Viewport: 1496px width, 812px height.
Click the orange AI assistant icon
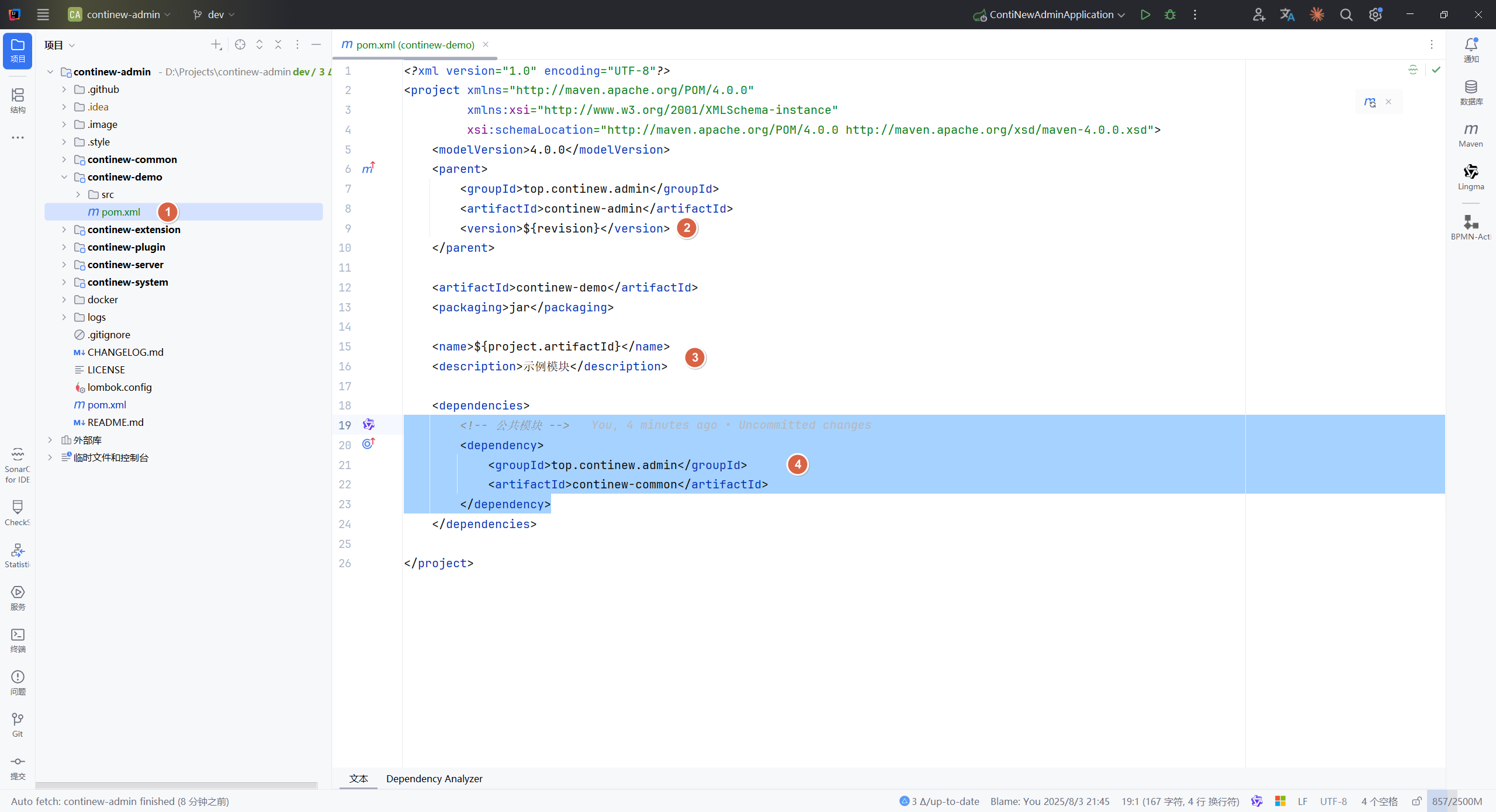pyautogui.click(x=1317, y=15)
